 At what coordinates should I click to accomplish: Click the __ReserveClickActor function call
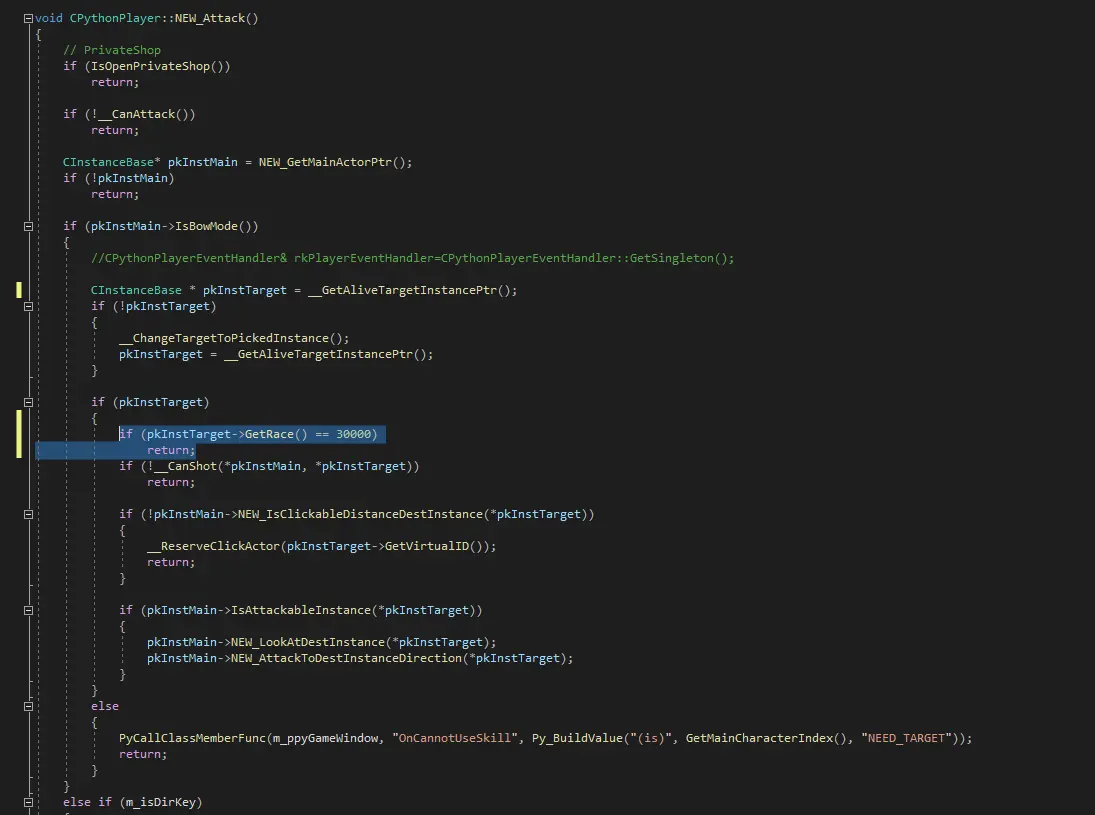point(213,546)
